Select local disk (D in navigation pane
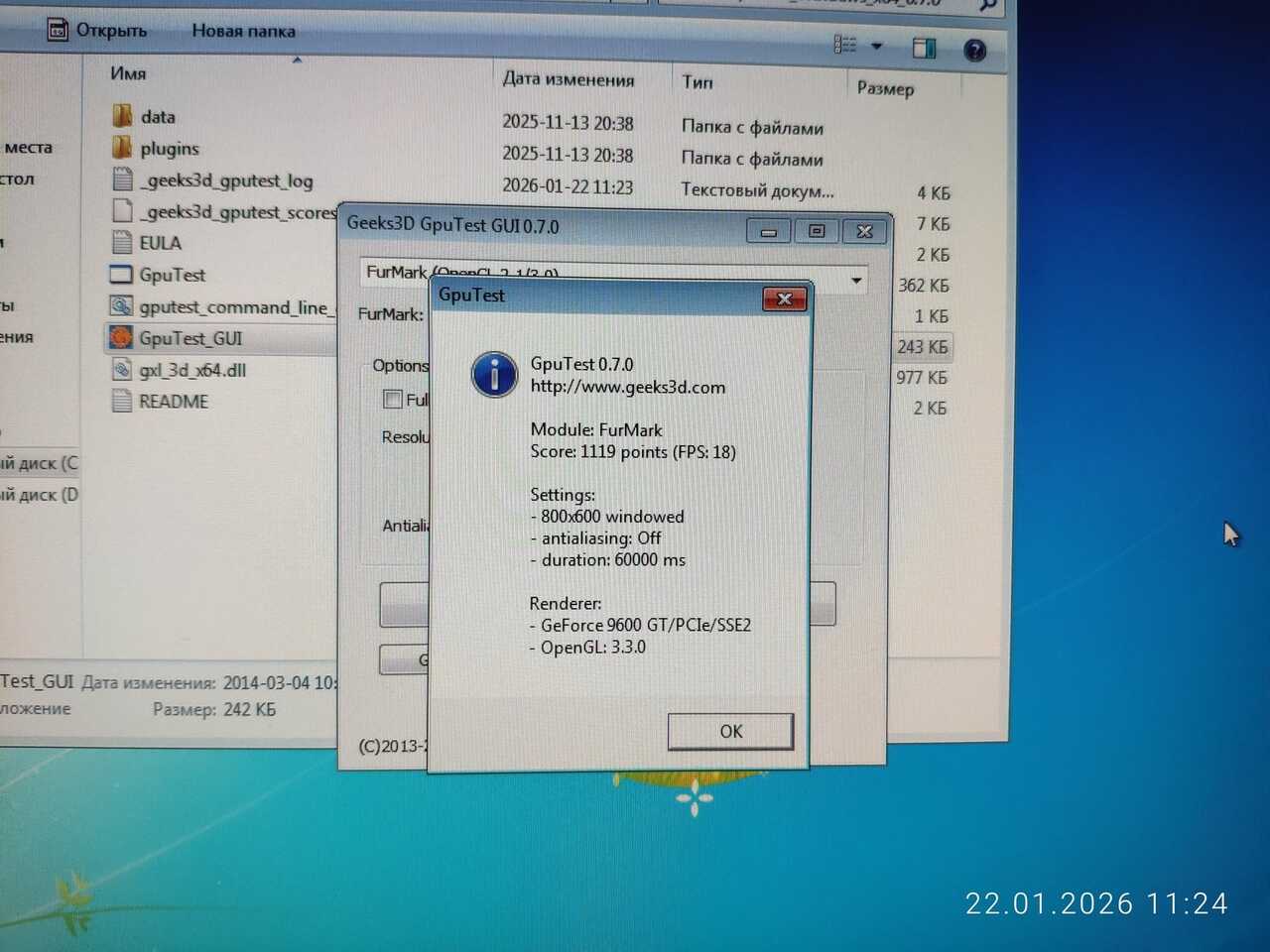This screenshot has width=1270, height=952. [x=39, y=495]
